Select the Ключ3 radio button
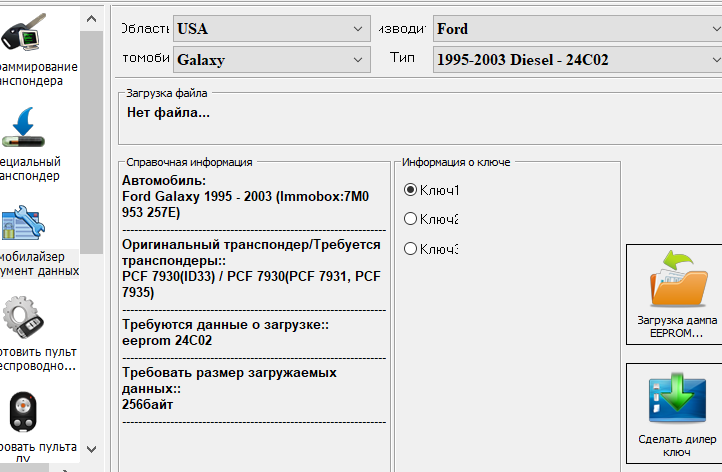This screenshot has height=472, width=722. (x=410, y=249)
